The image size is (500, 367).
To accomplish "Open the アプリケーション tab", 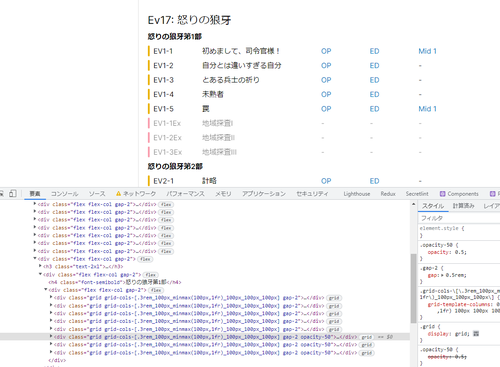I will 264,194.
